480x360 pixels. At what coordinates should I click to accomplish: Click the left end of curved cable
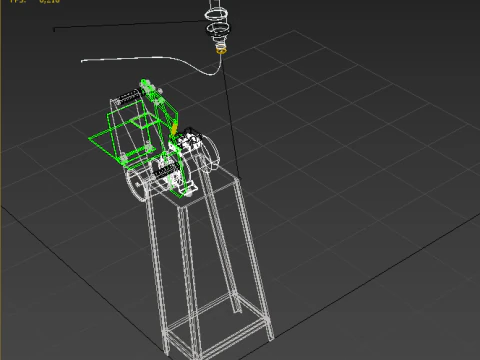click(83, 61)
